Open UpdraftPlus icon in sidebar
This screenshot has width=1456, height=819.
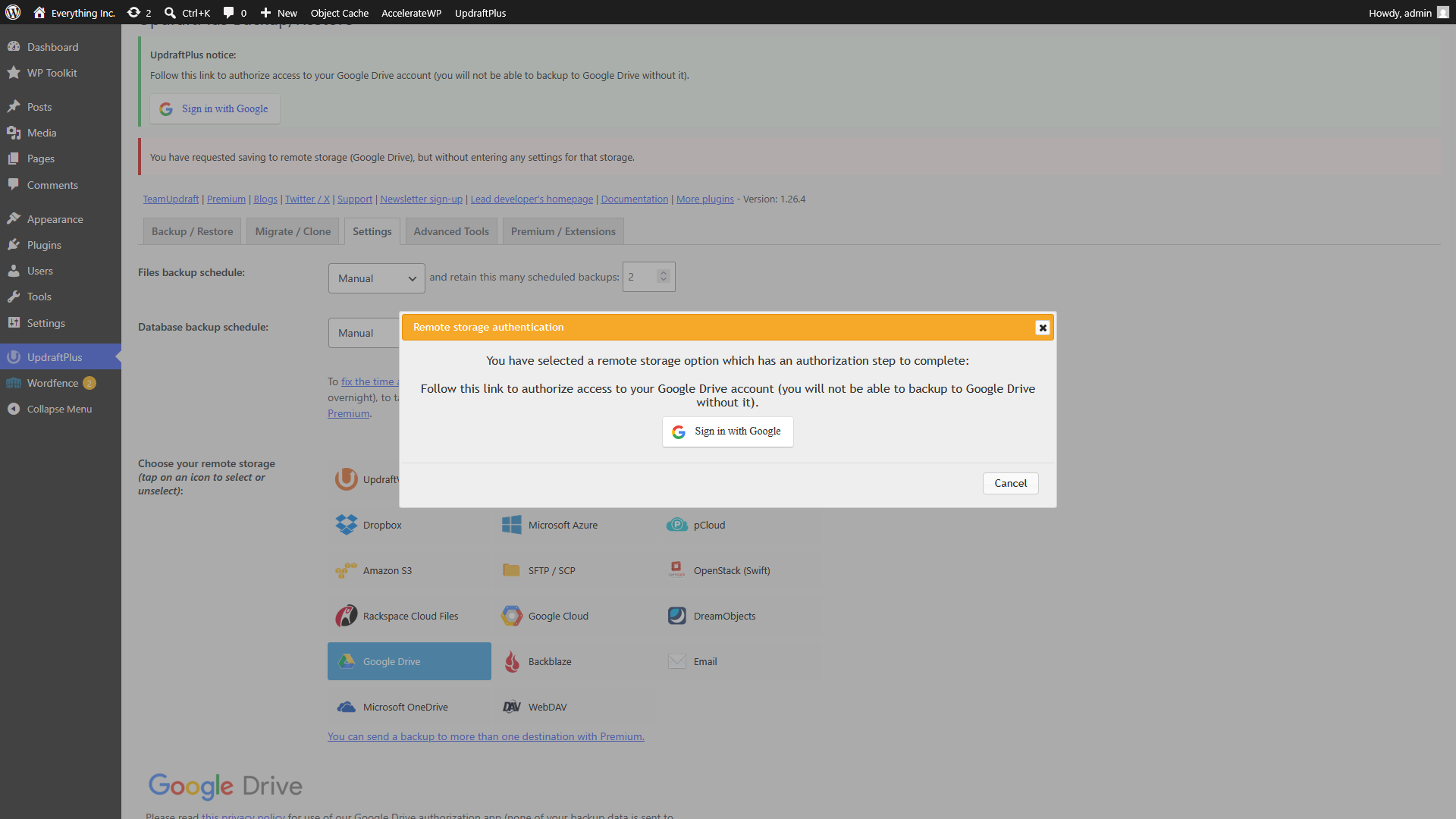14,356
